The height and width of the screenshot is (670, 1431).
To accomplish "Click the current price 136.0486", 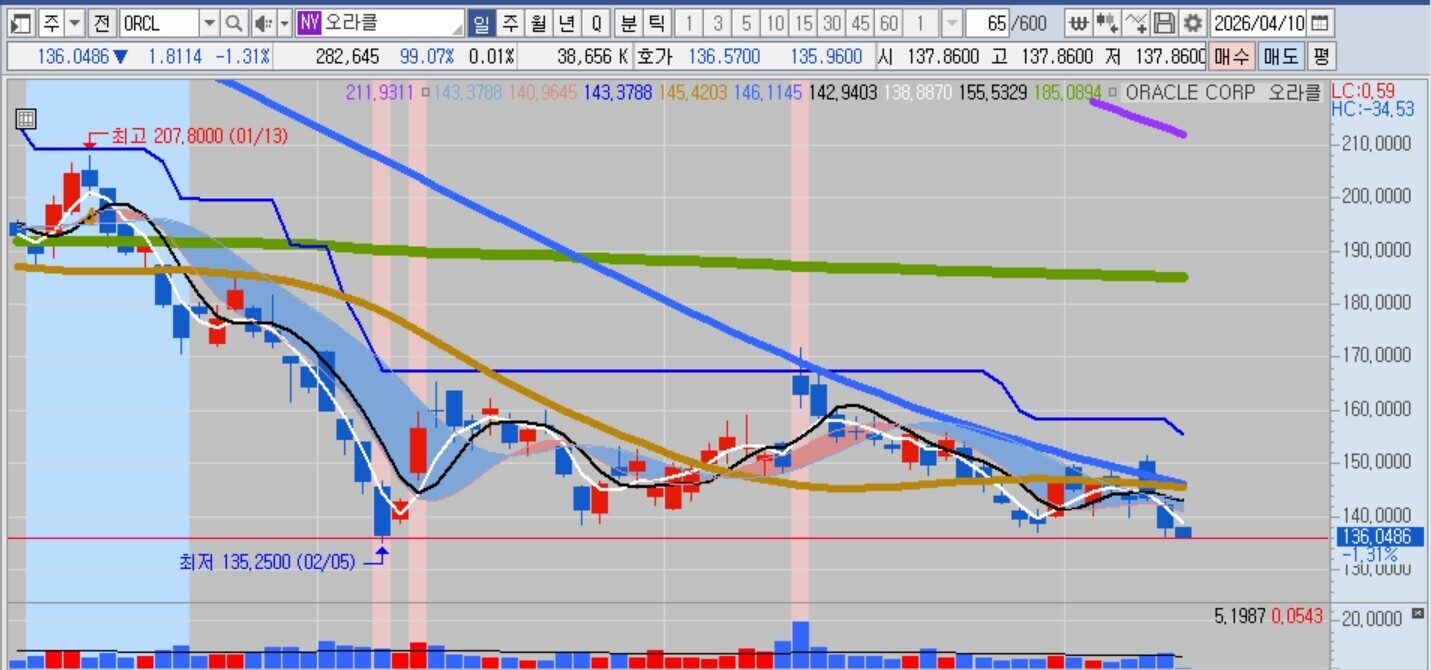I will point(72,56).
